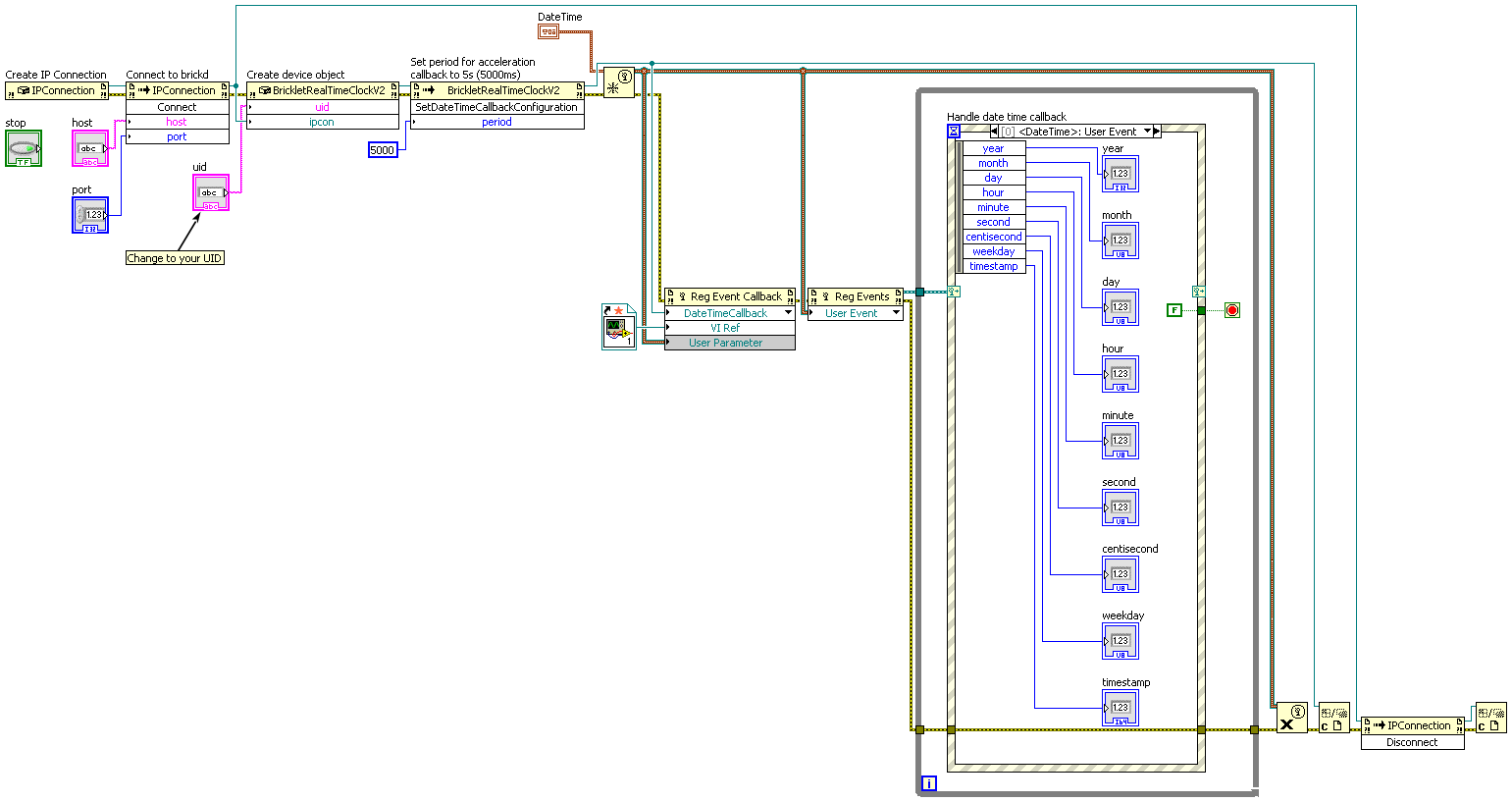Click the uid string control terminal
1512x802 pixels.
pyautogui.click(x=211, y=192)
